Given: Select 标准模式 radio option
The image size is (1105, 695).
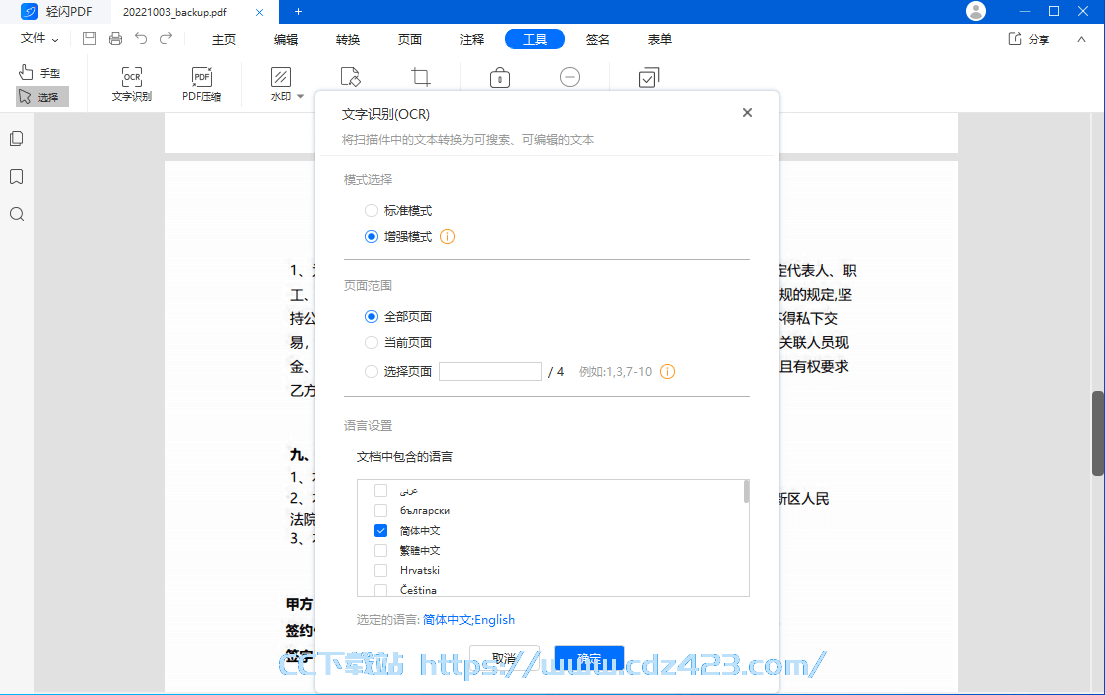Looking at the screenshot, I should click(x=371, y=211).
